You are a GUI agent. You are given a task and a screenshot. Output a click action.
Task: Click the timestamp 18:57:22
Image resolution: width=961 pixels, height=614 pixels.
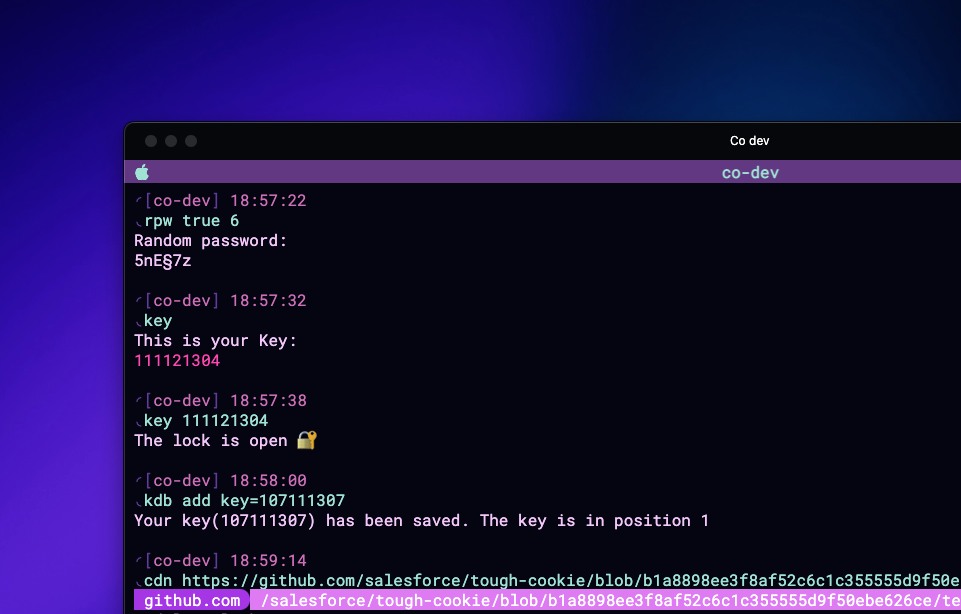pos(266,200)
